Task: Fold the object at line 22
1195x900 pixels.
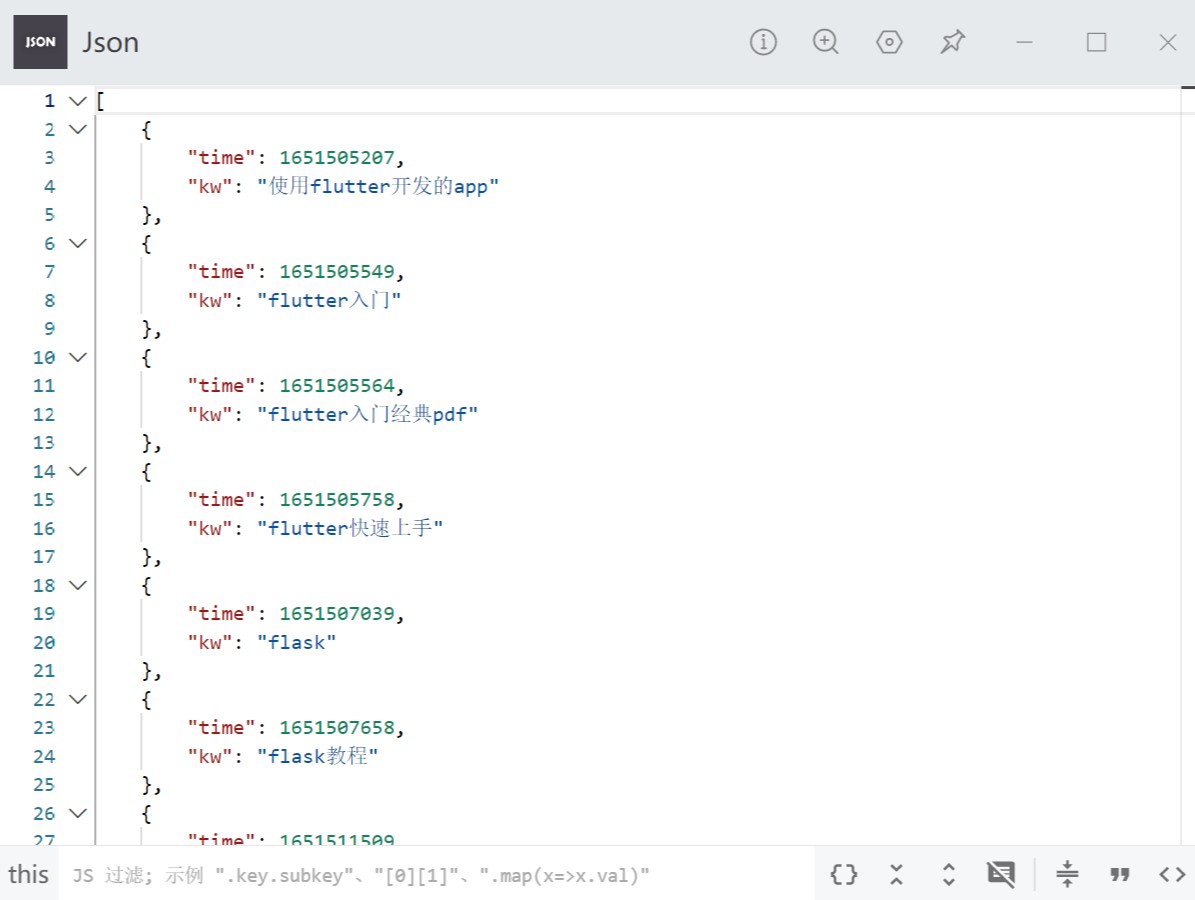Action: pos(78,699)
